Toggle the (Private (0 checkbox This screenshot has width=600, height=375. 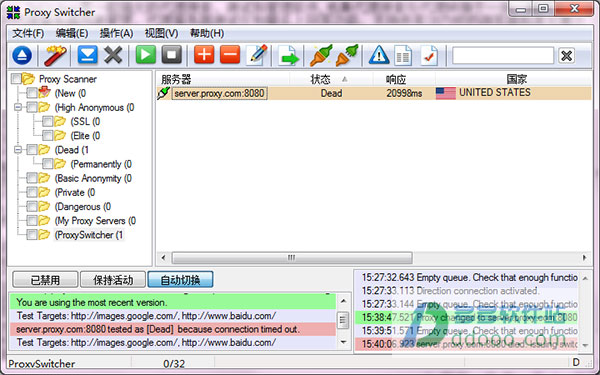32,192
